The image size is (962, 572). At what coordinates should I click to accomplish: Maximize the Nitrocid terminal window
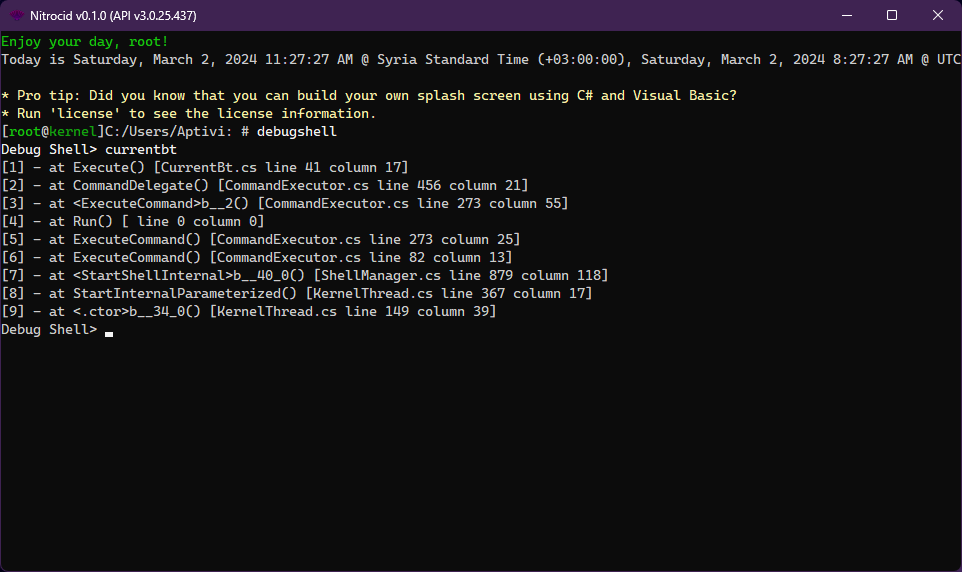pos(892,15)
